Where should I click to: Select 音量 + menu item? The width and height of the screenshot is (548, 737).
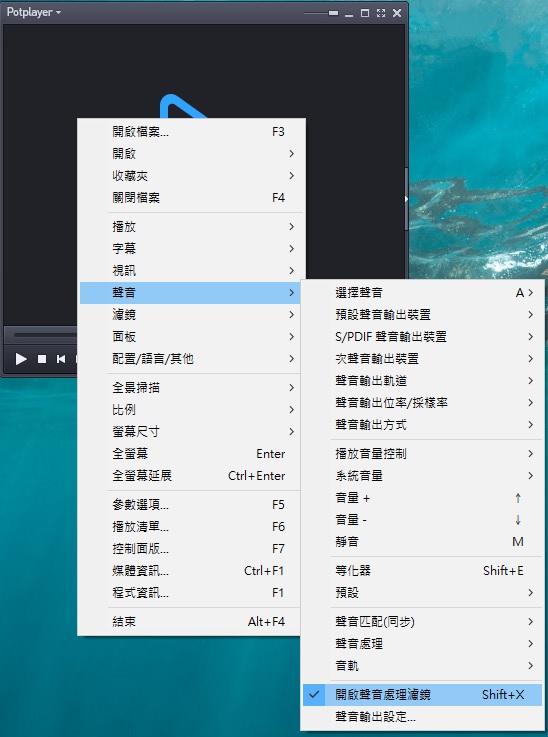[422, 498]
